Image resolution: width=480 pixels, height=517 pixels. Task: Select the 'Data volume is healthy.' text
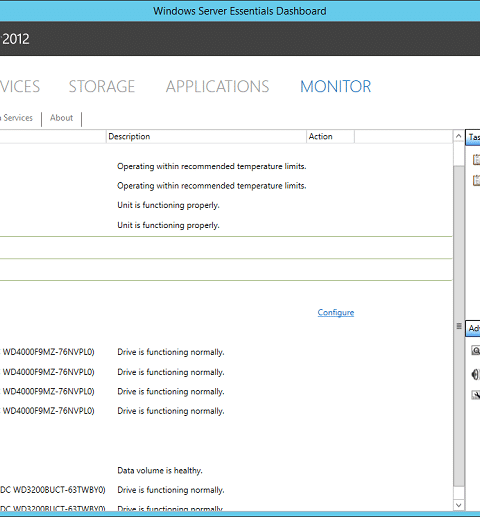[x=160, y=470]
